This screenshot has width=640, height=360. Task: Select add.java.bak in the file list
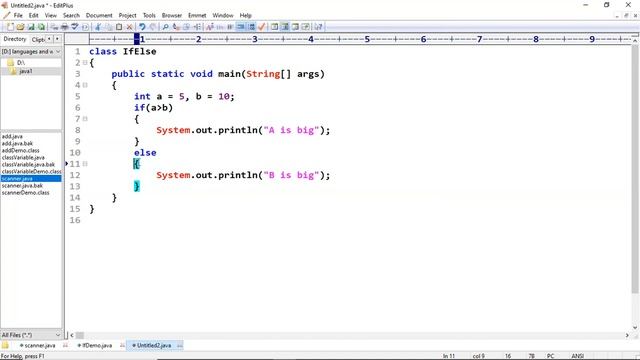coord(17,144)
